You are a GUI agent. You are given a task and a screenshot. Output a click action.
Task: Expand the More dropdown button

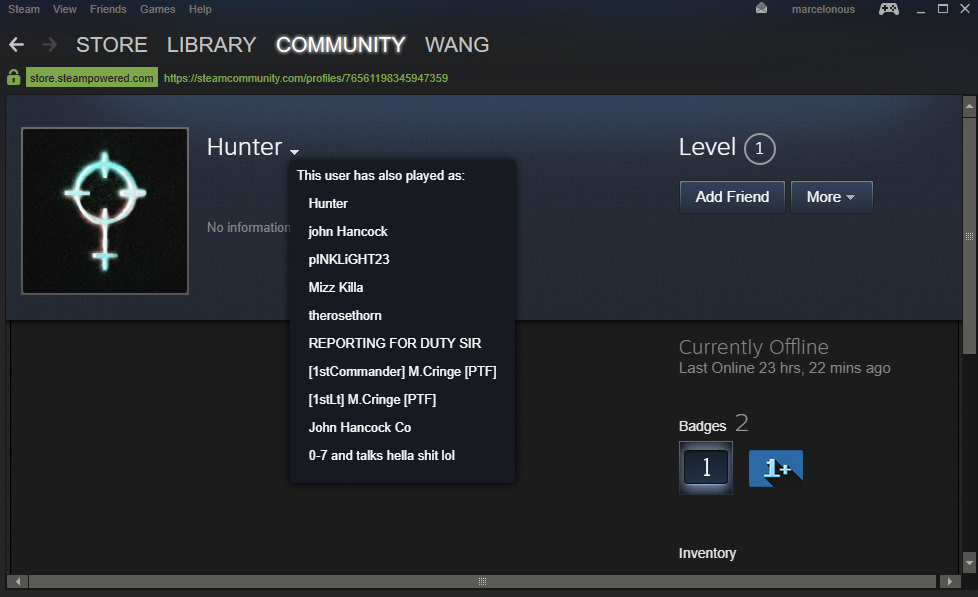pos(831,197)
